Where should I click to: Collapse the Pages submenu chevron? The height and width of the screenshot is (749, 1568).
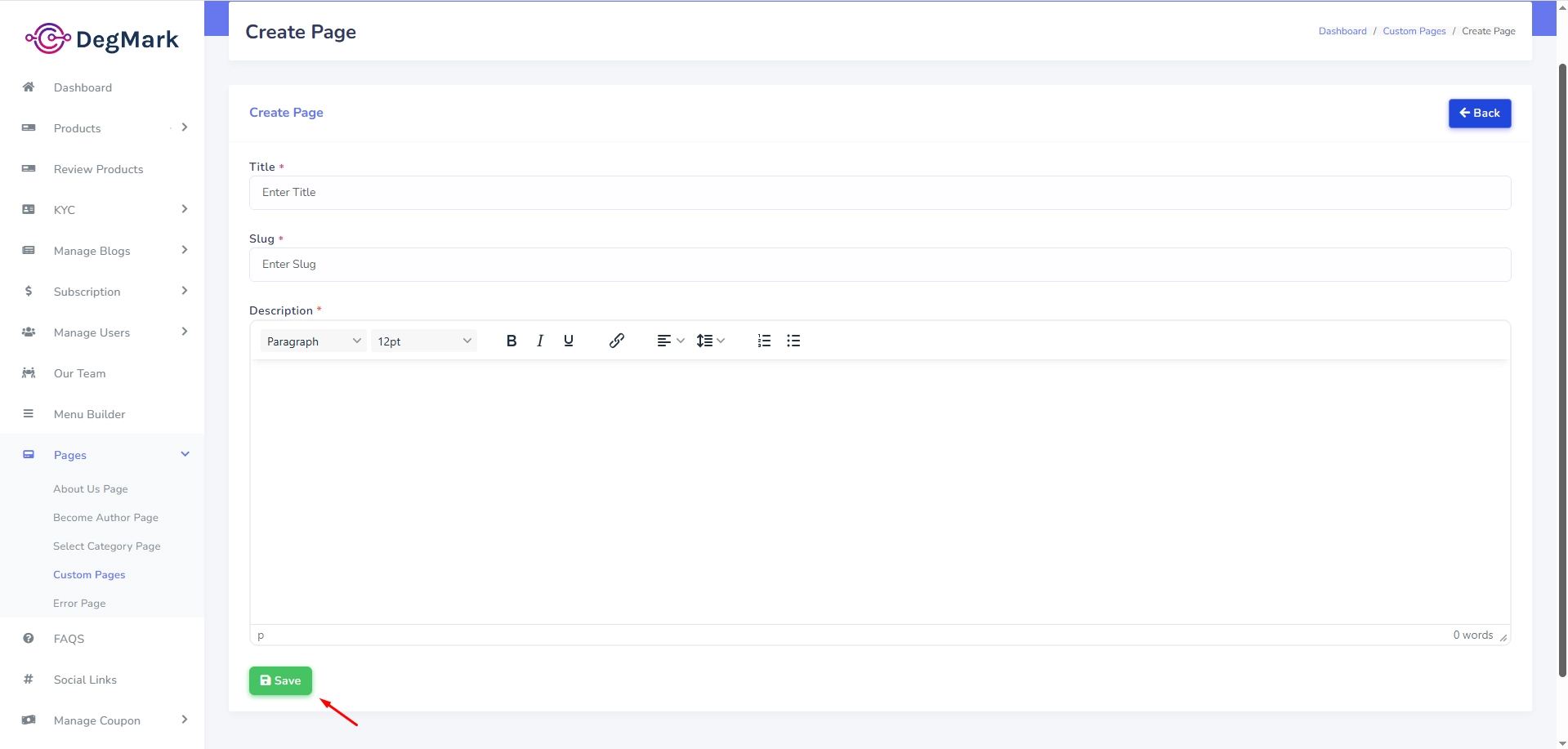coord(185,454)
